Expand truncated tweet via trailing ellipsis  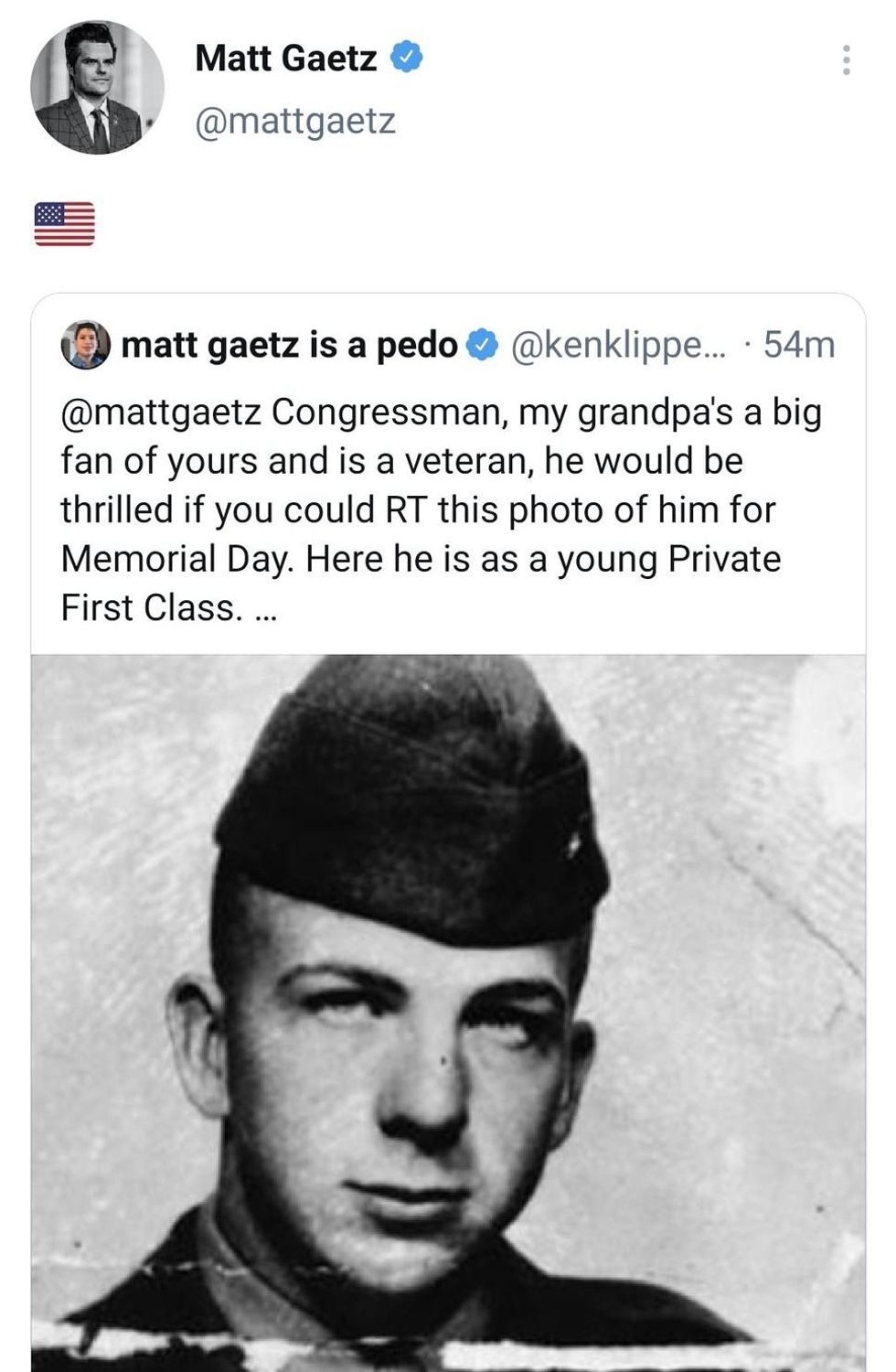click(266, 609)
